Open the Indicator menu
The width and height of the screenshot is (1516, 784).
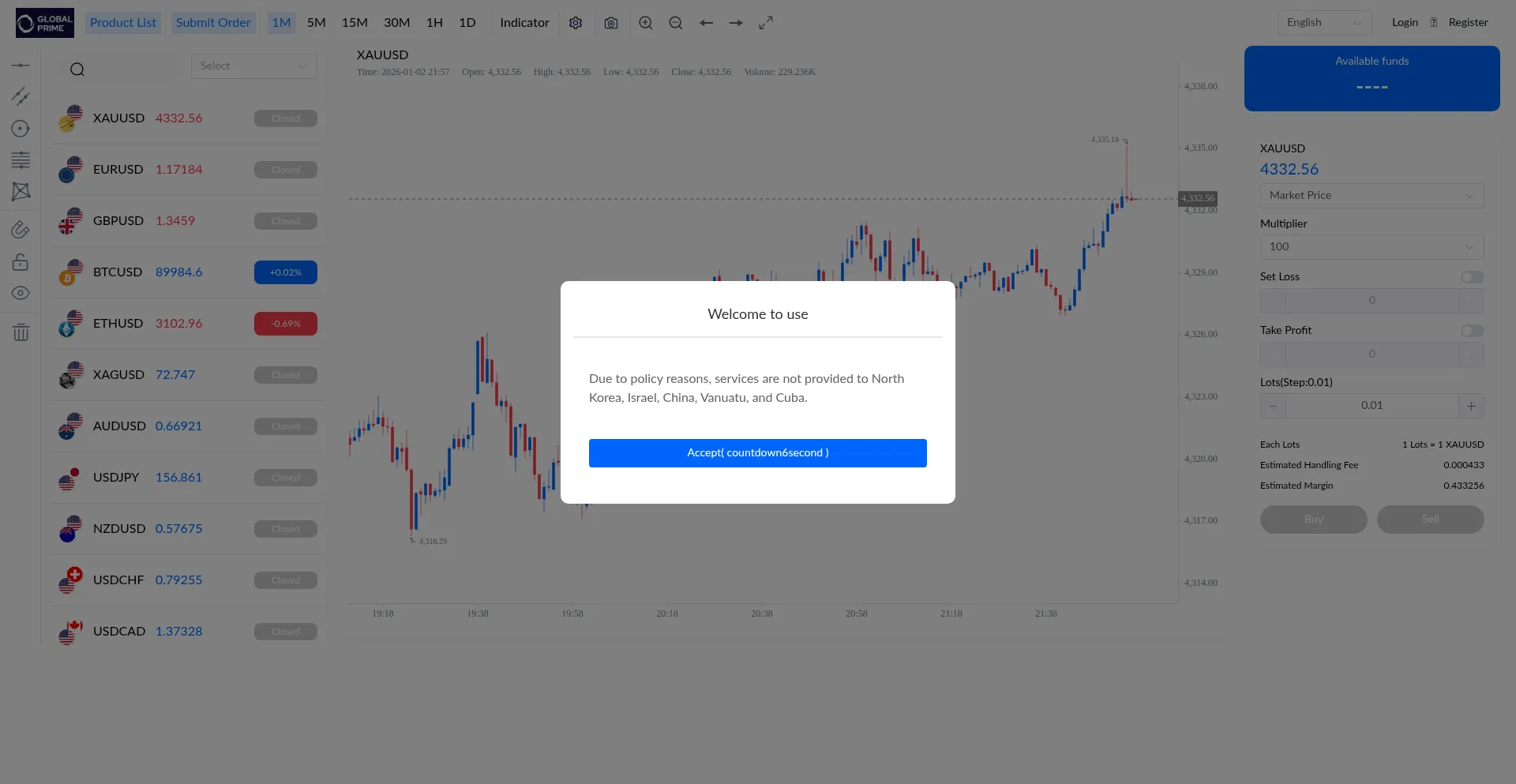(x=524, y=23)
